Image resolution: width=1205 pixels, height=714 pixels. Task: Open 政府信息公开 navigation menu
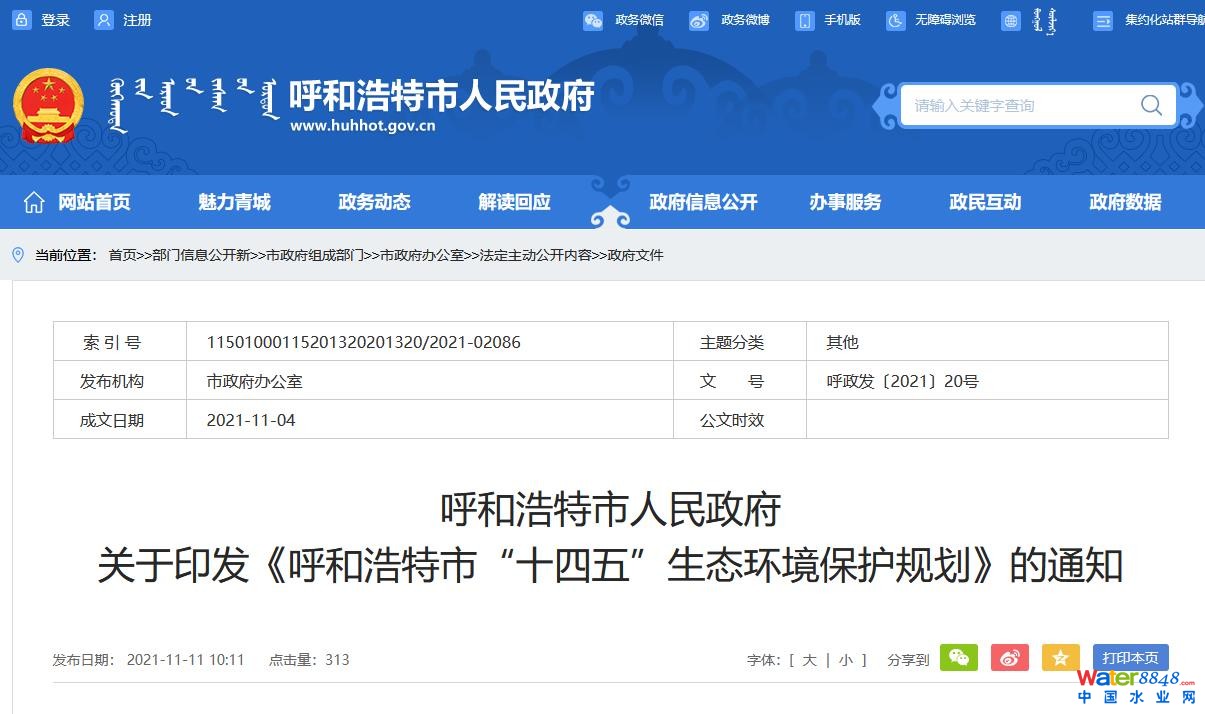click(703, 202)
